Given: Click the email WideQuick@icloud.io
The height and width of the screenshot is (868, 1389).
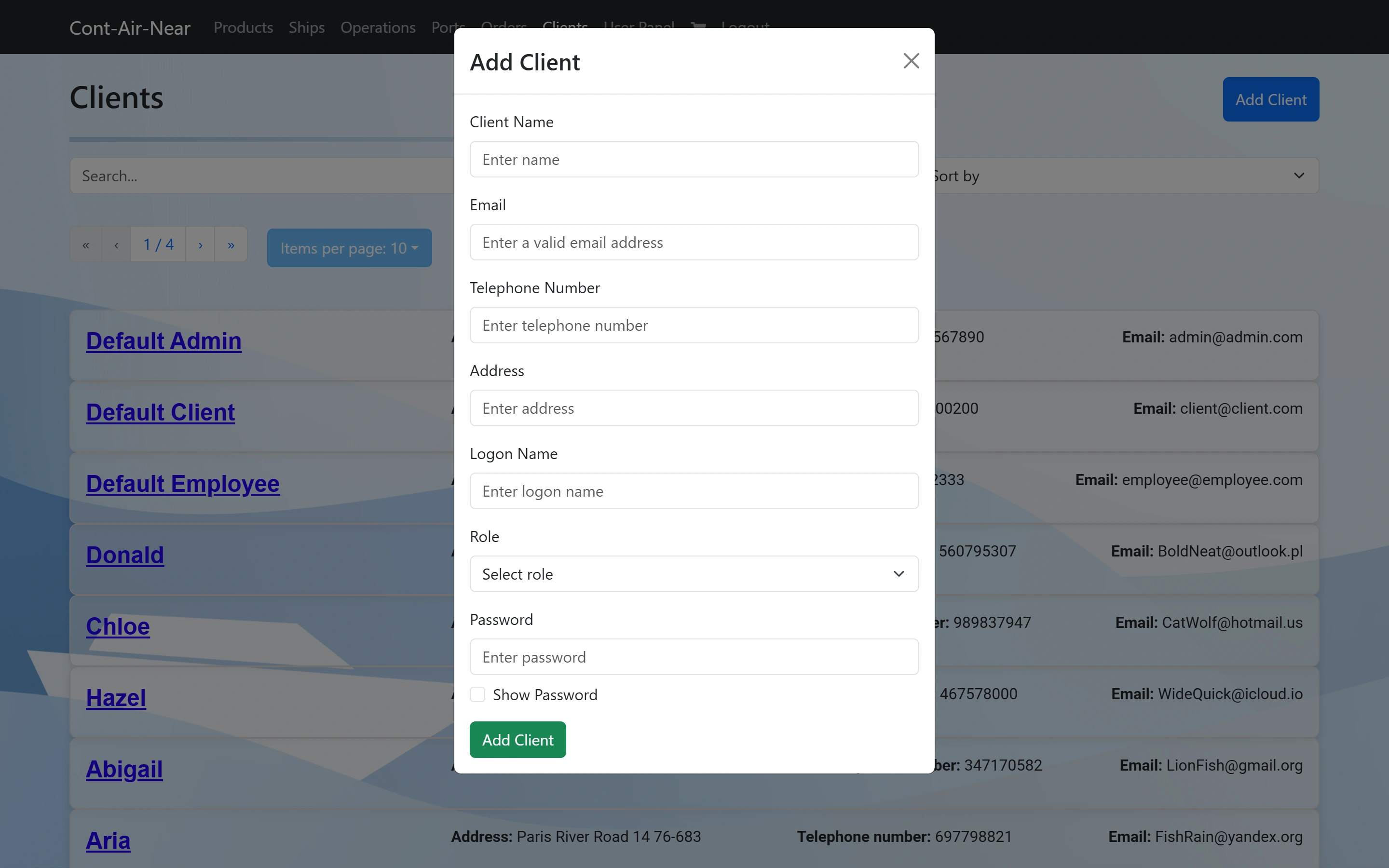Looking at the screenshot, I should [1231, 693].
